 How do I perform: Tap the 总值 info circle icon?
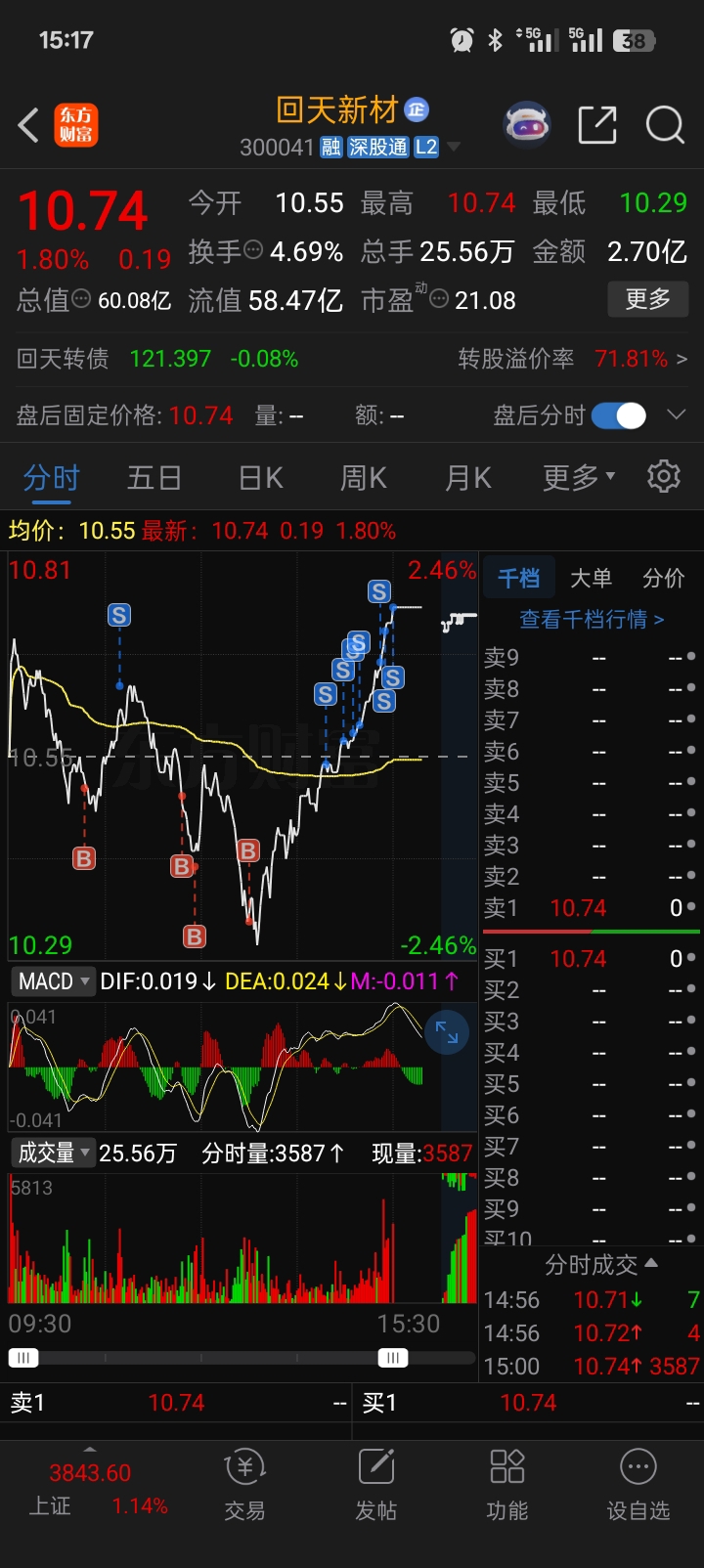tap(81, 299)
